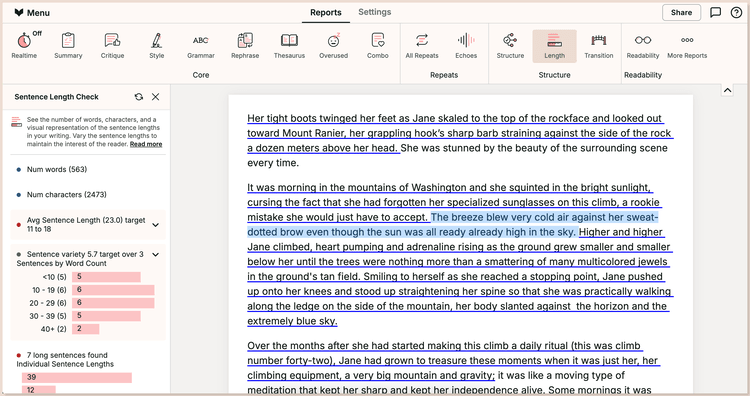Click the sentence starting 'Smiling to herself'
The image size is (750, 396).
460,298
